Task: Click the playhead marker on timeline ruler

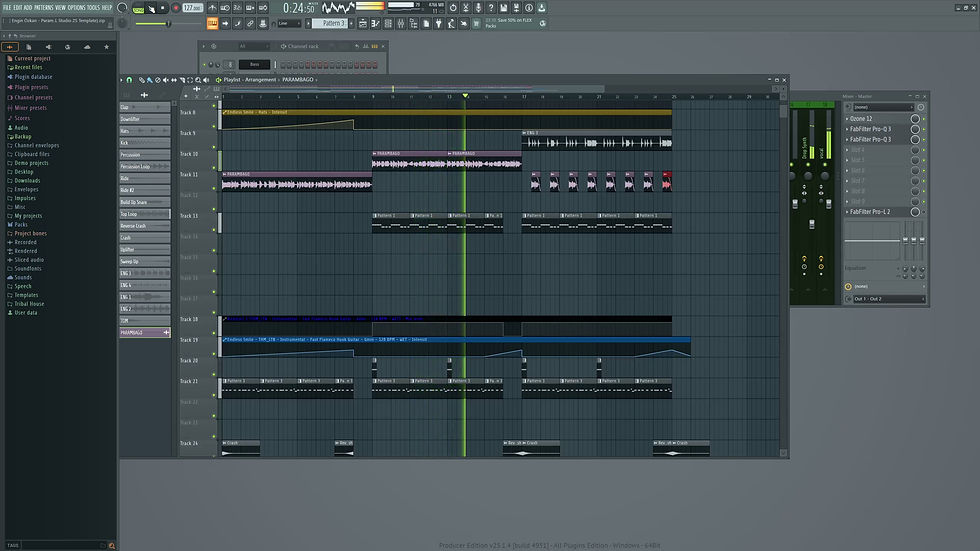Action: click(x=465, y=96)
